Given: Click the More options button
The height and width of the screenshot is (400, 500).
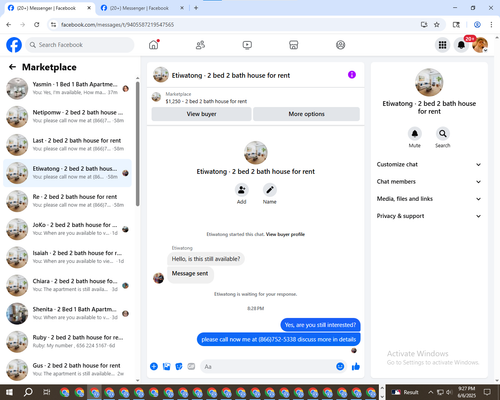Looking at the screenshot, I should tap(306, 114).
